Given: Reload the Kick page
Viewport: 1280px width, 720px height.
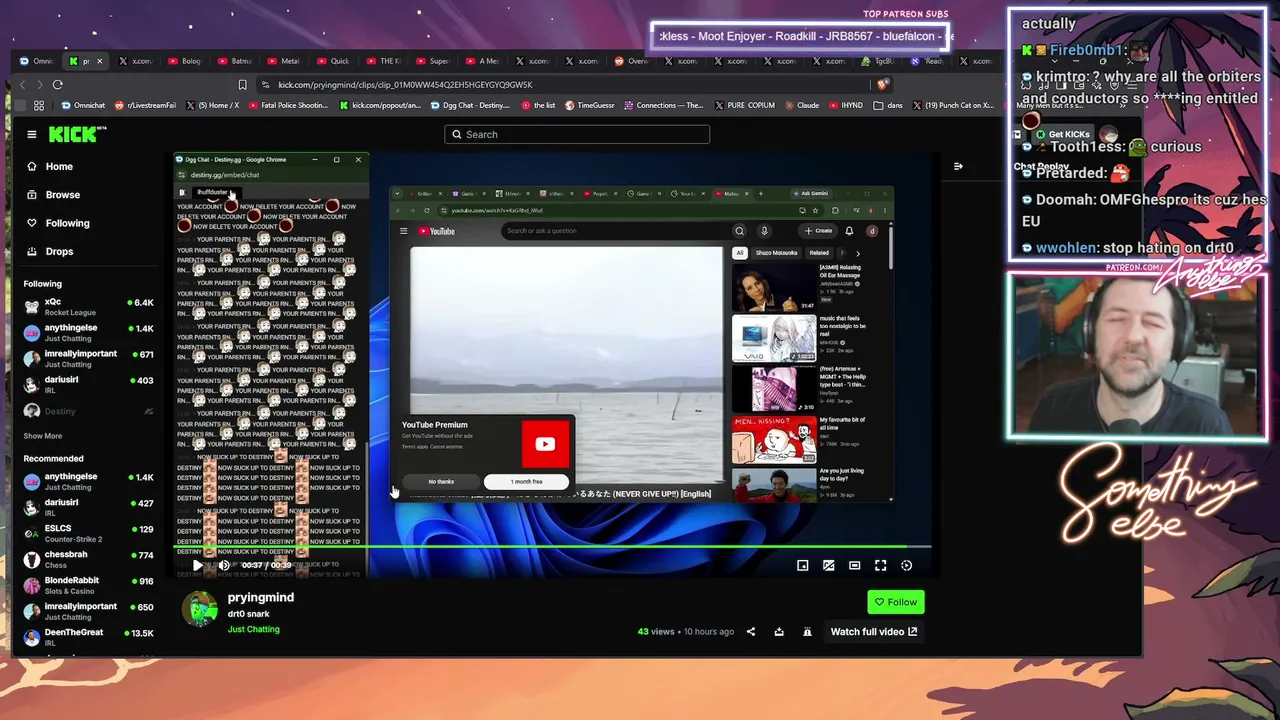Looking at the screenshot, I should coord(58,85).
